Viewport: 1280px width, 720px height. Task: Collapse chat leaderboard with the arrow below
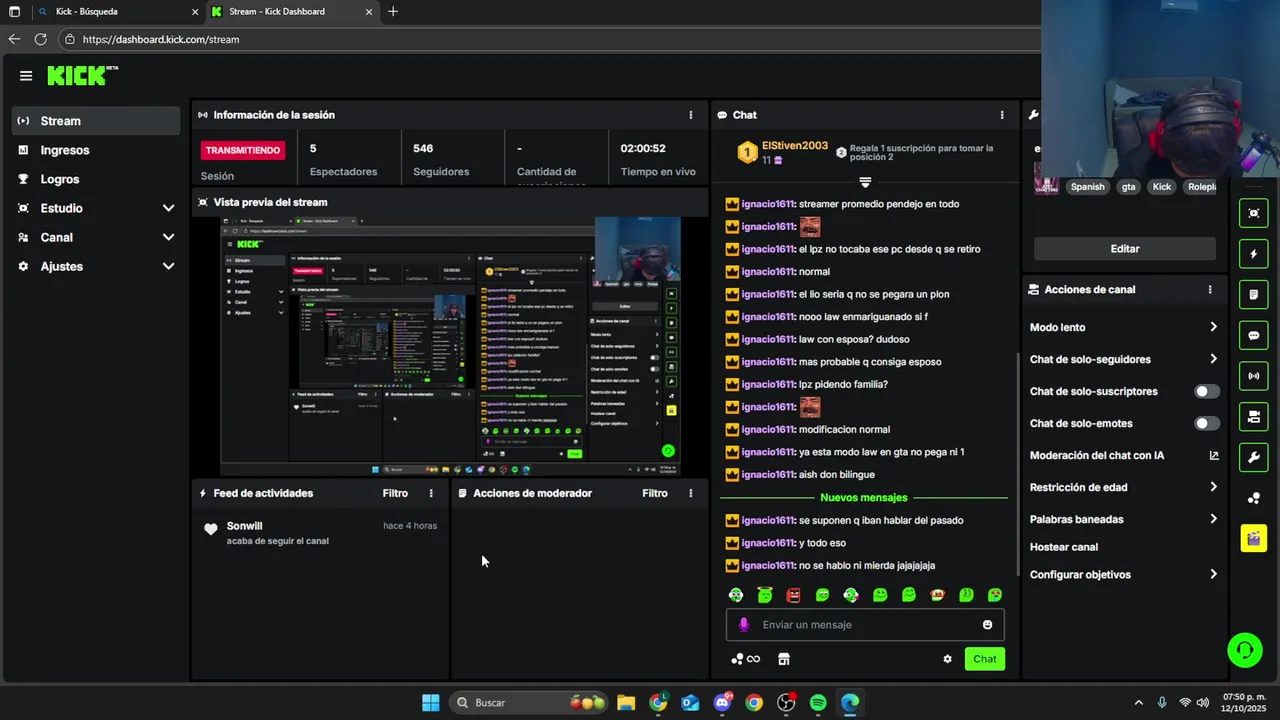[x=865, y=182]
